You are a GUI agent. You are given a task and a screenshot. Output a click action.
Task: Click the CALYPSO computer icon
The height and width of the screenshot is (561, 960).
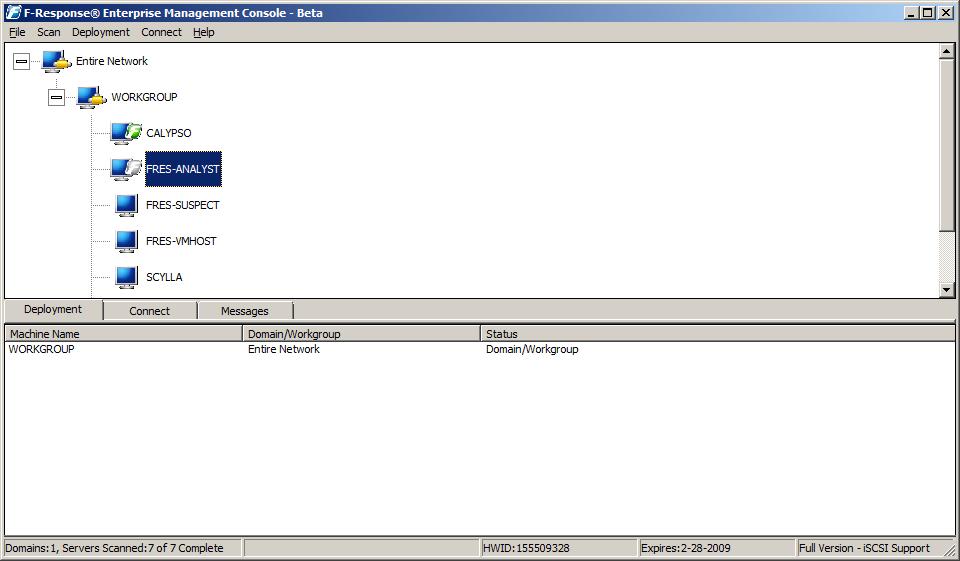pyautogui.click(x=126, y=133)
